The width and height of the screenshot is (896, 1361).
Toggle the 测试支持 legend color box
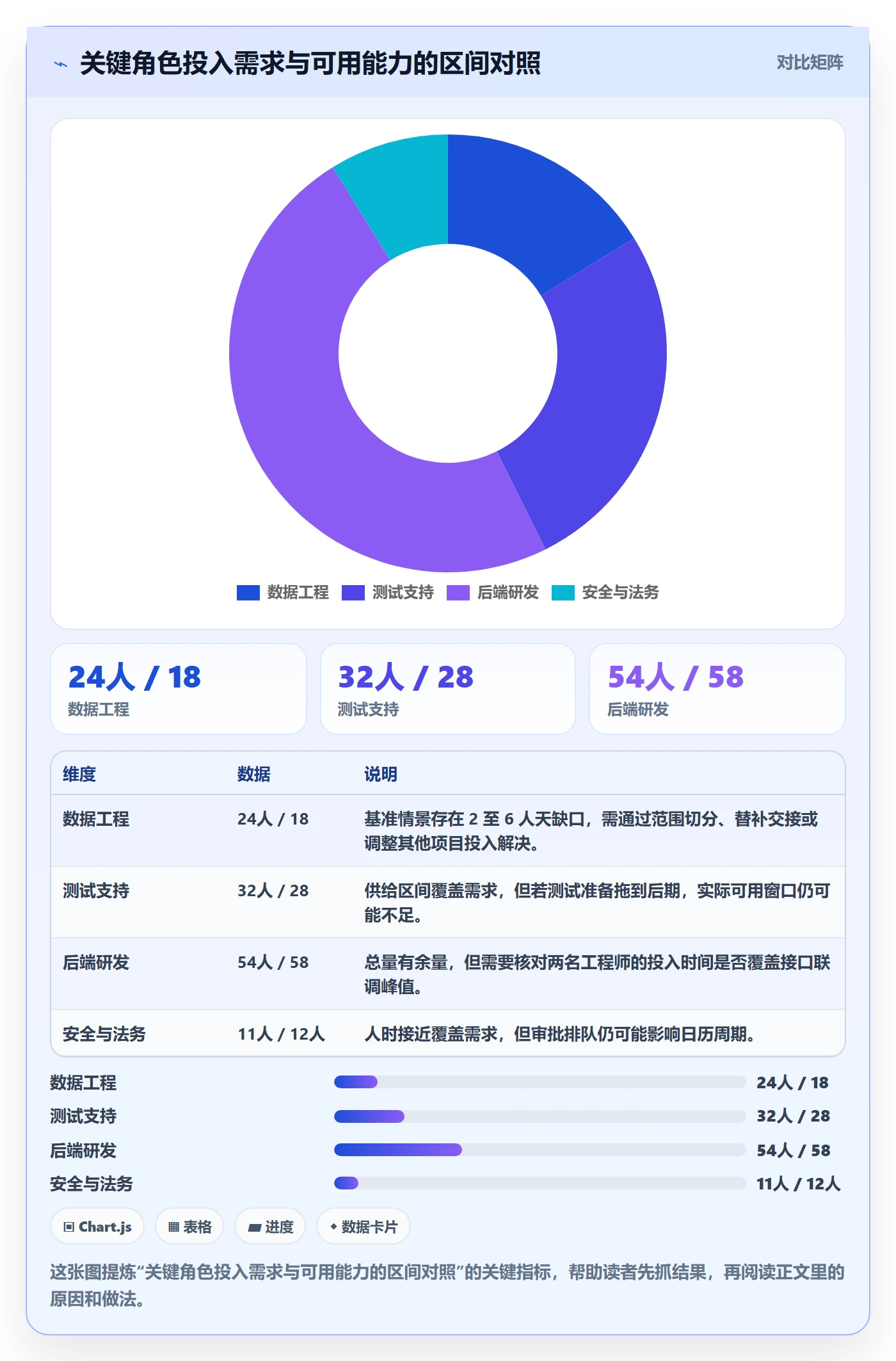(x=353, y=593)
